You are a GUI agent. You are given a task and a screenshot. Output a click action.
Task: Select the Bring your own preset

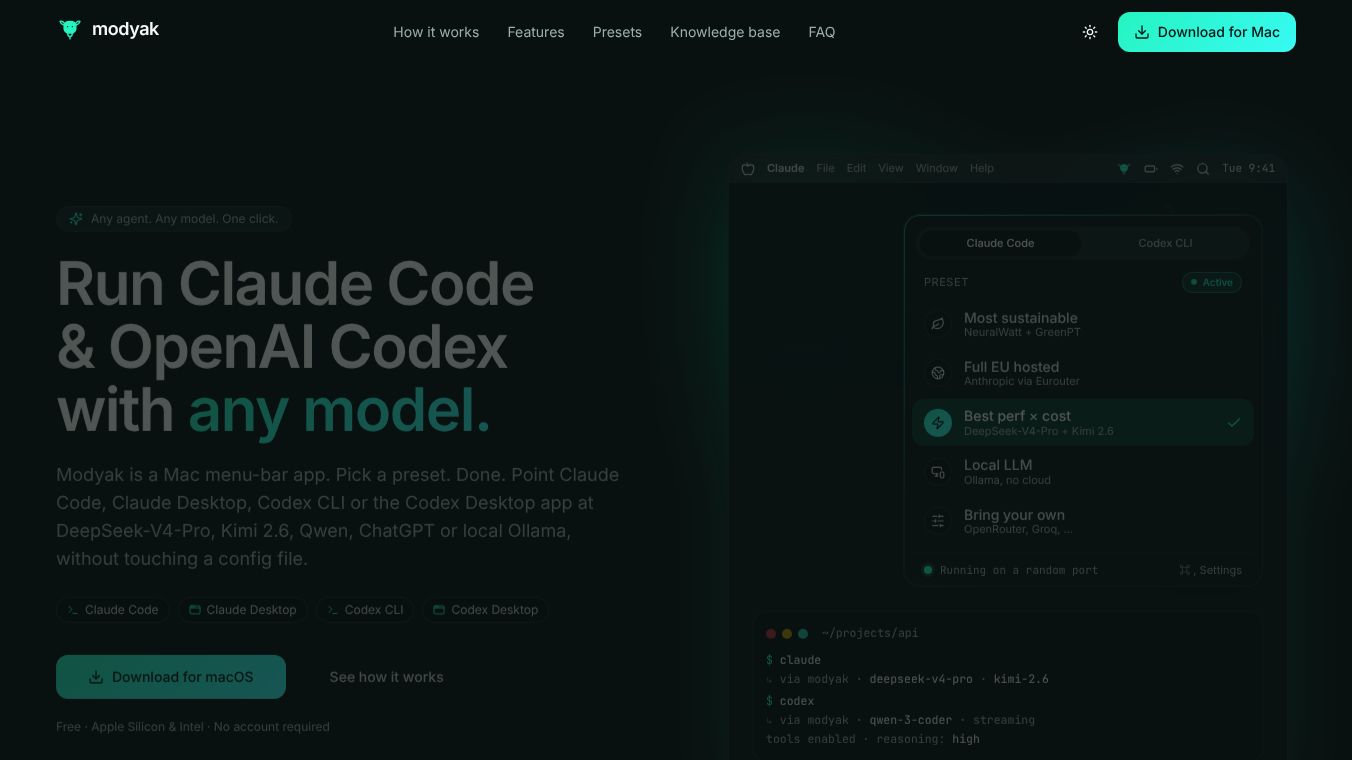(1083, 521)
